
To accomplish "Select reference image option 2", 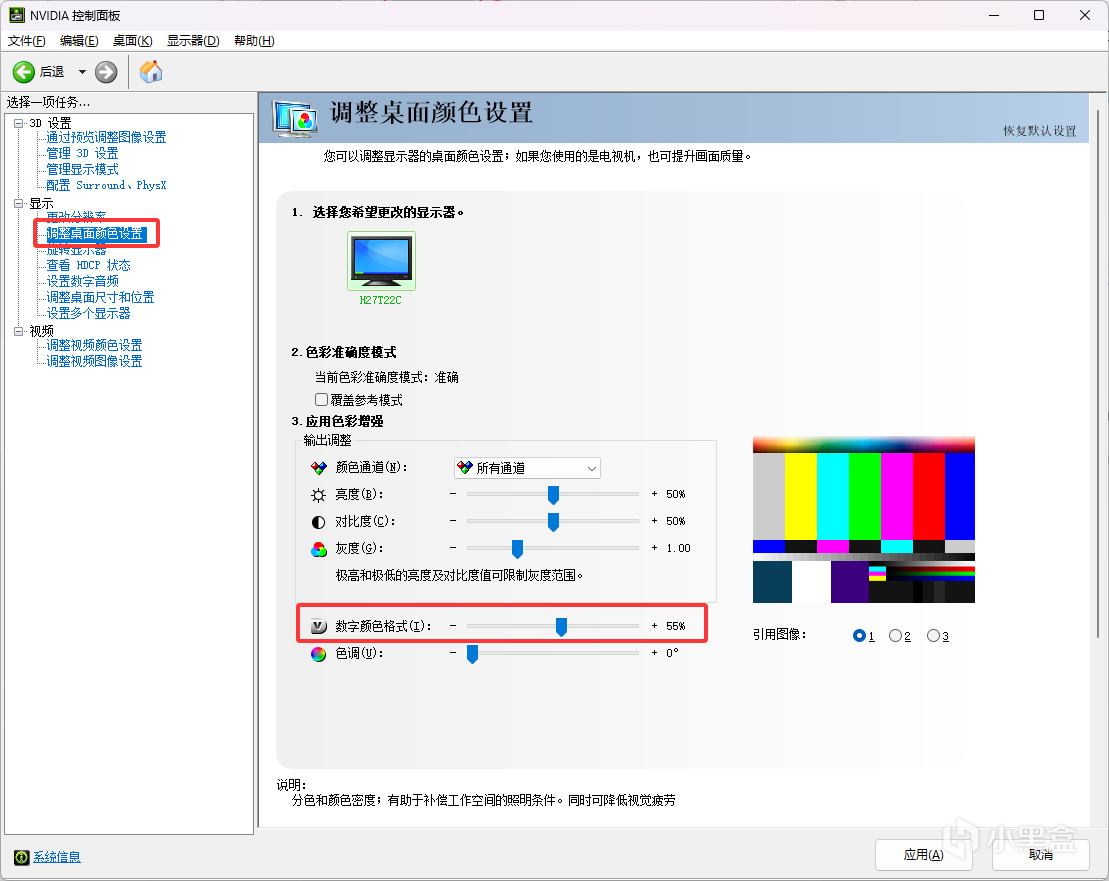I will tap(895, 636).
